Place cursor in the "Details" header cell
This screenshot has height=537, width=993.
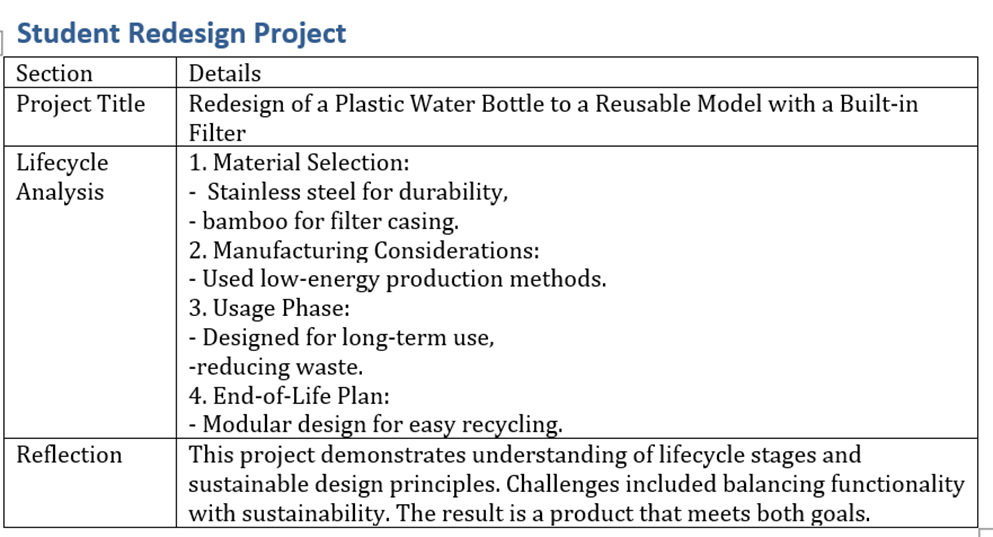click(x=225, y=73)
